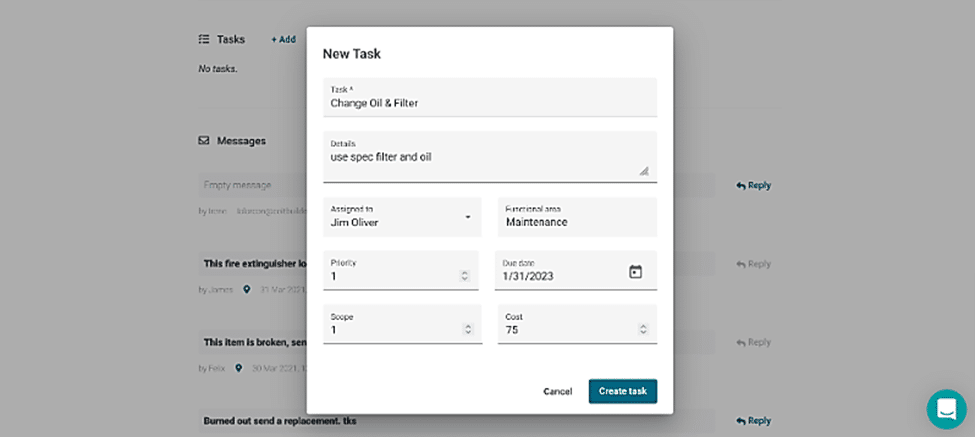Screen dimensions: 975x437
Task: Select the Functional area field
Action: [x=576, y=221]
